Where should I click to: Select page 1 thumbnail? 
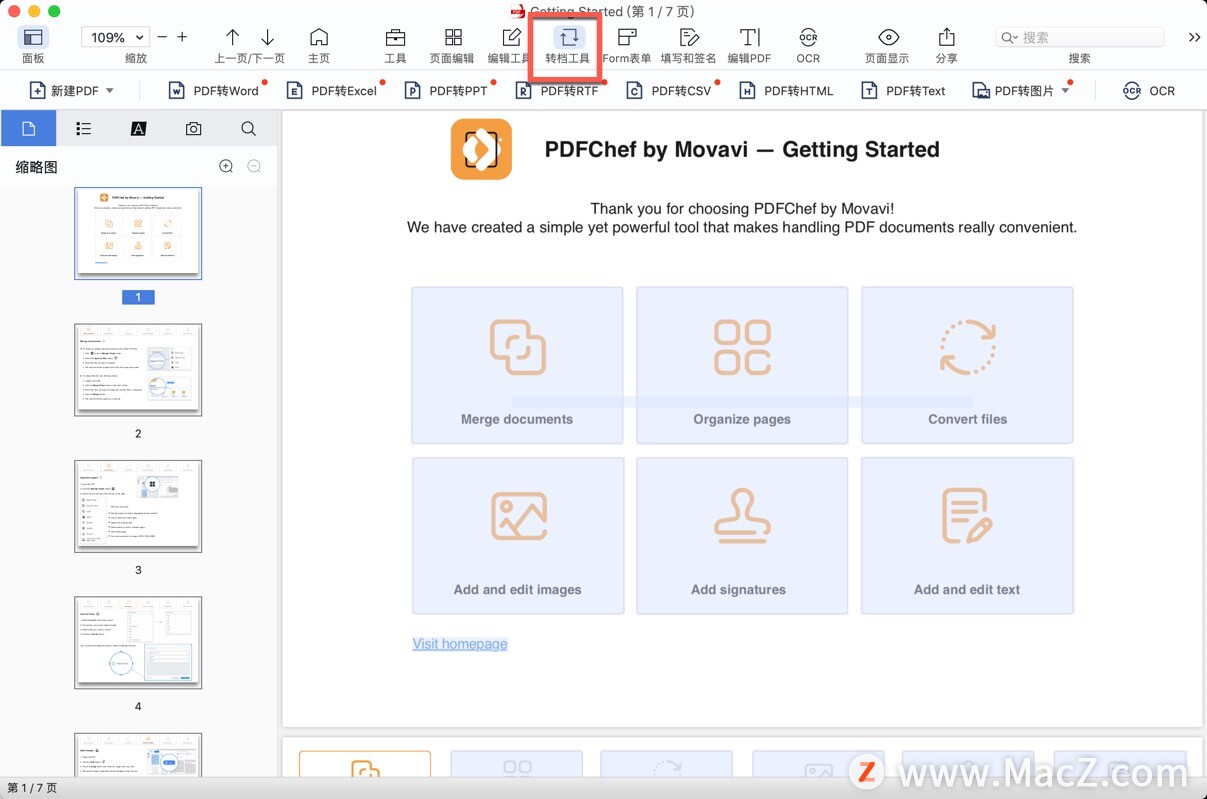tap(138, 233)
